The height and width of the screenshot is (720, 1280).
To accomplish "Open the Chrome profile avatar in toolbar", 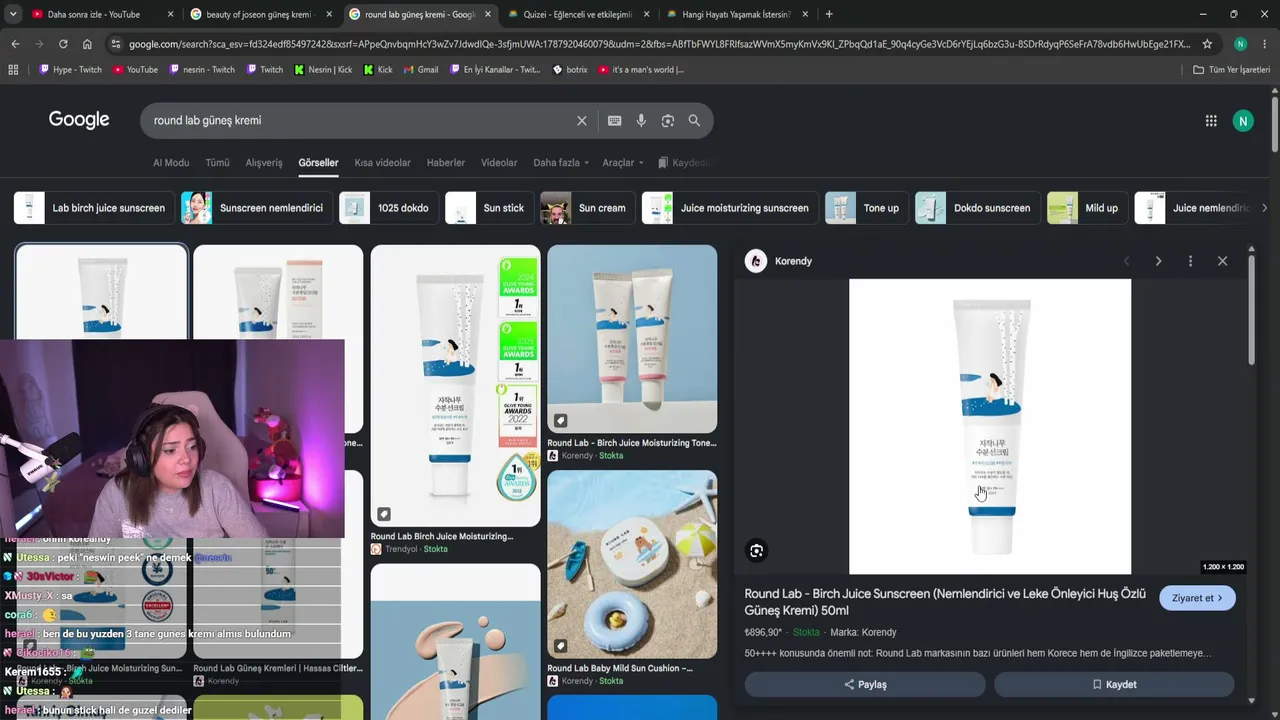I will pos(1240,44).
